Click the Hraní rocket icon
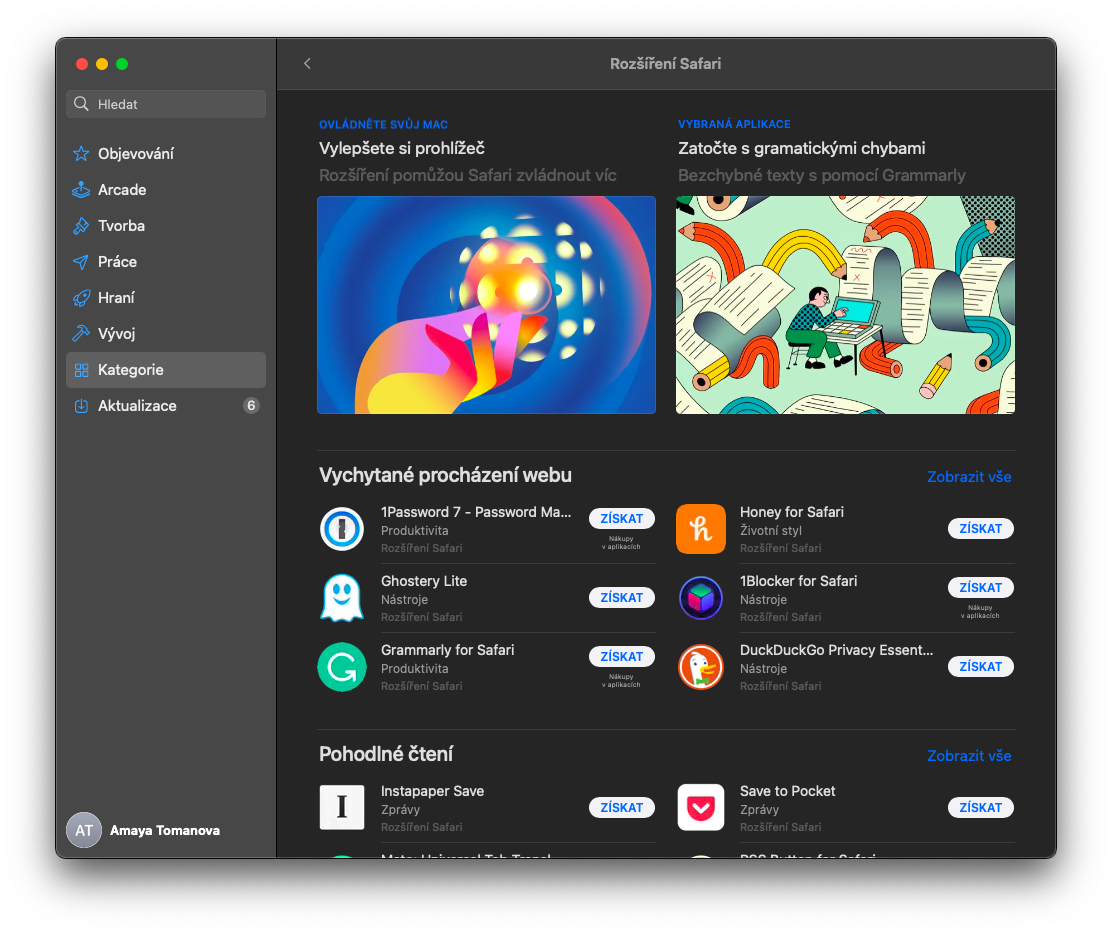 pos(82,298)
